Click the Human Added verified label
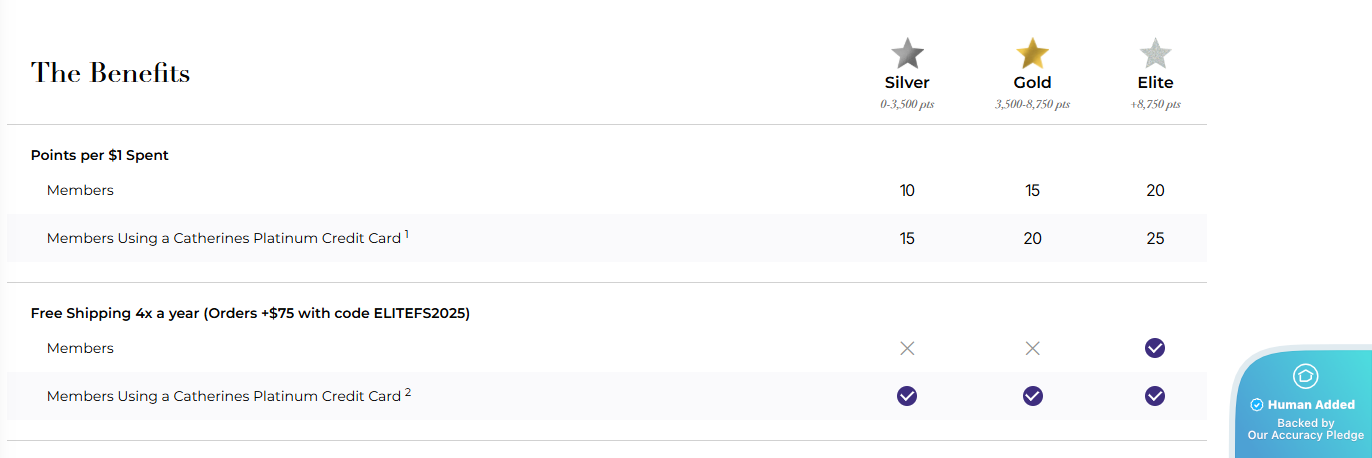Image resolution: width=1372 pixels, height=458 pixels. [x=1303, y=405]
